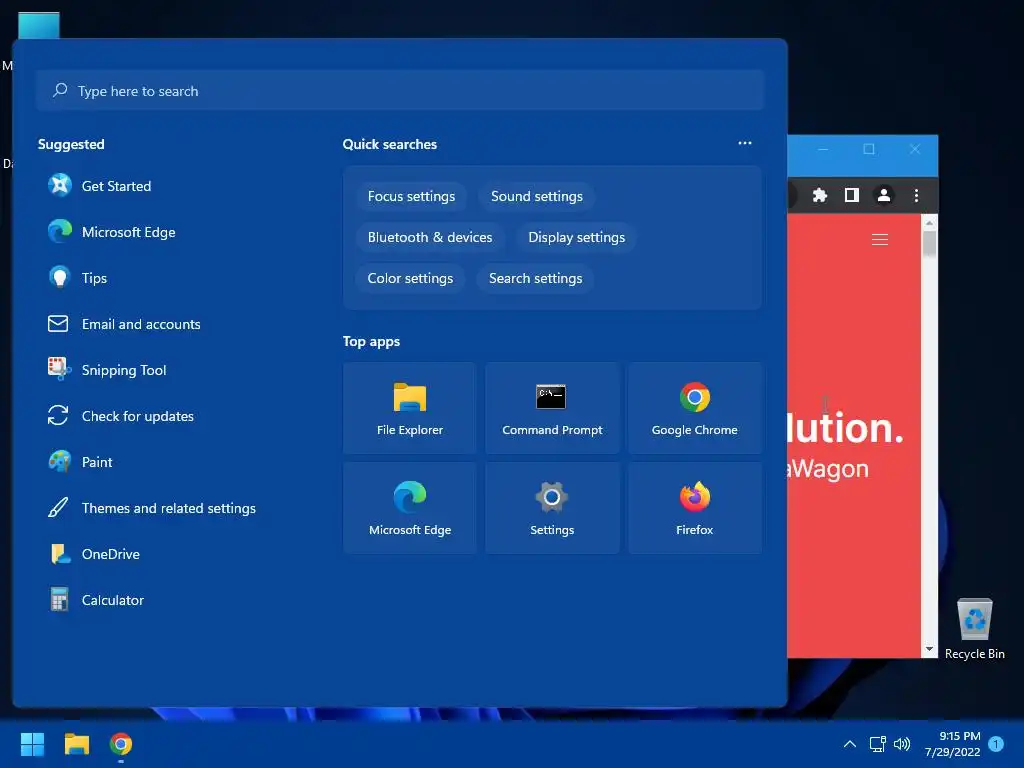Close the Chrome window
1024x768 pixels.
[915, 149]
